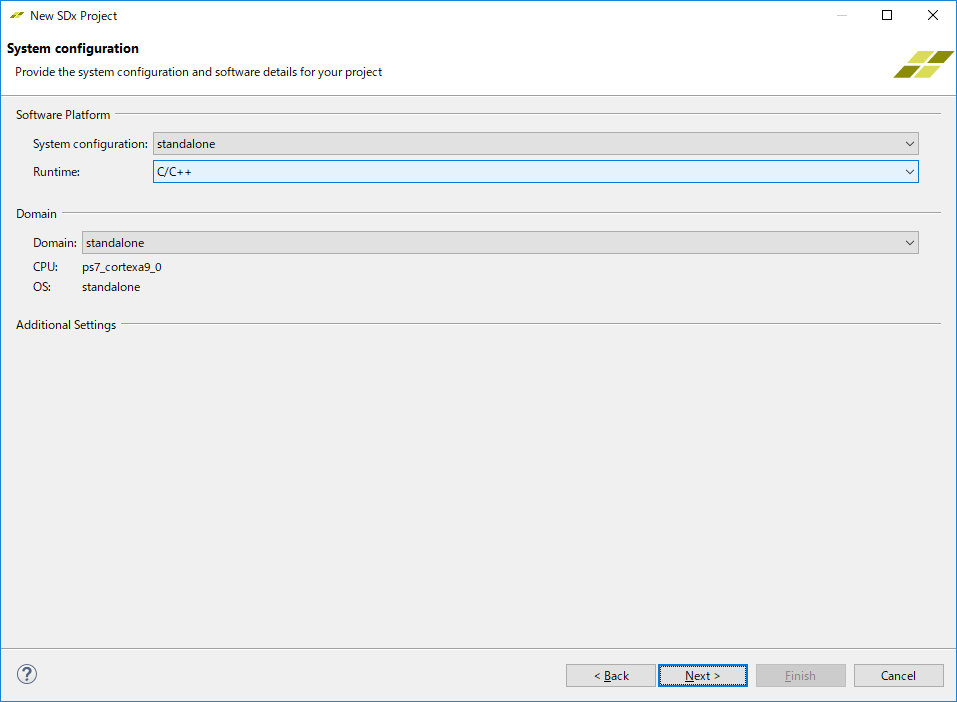Click the SDx application icon in title bar

pos(16,16)
